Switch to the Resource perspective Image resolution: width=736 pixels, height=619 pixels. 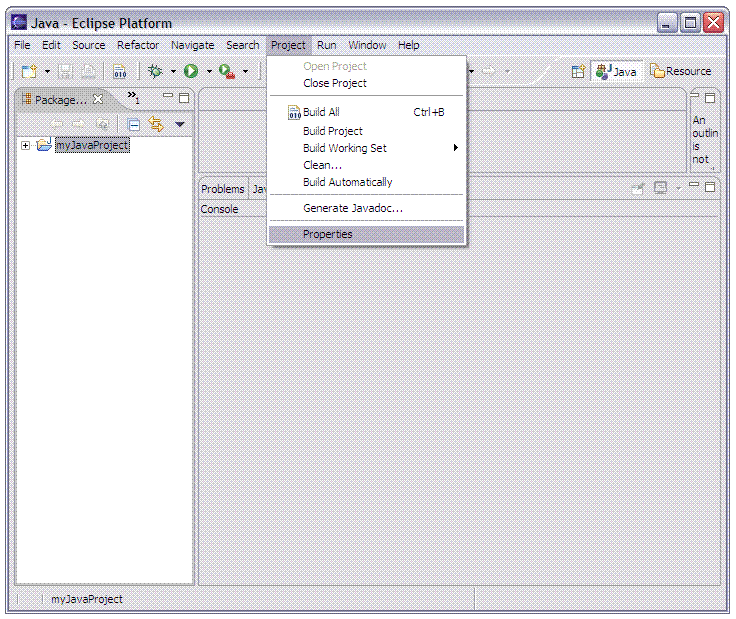(681, 71)
